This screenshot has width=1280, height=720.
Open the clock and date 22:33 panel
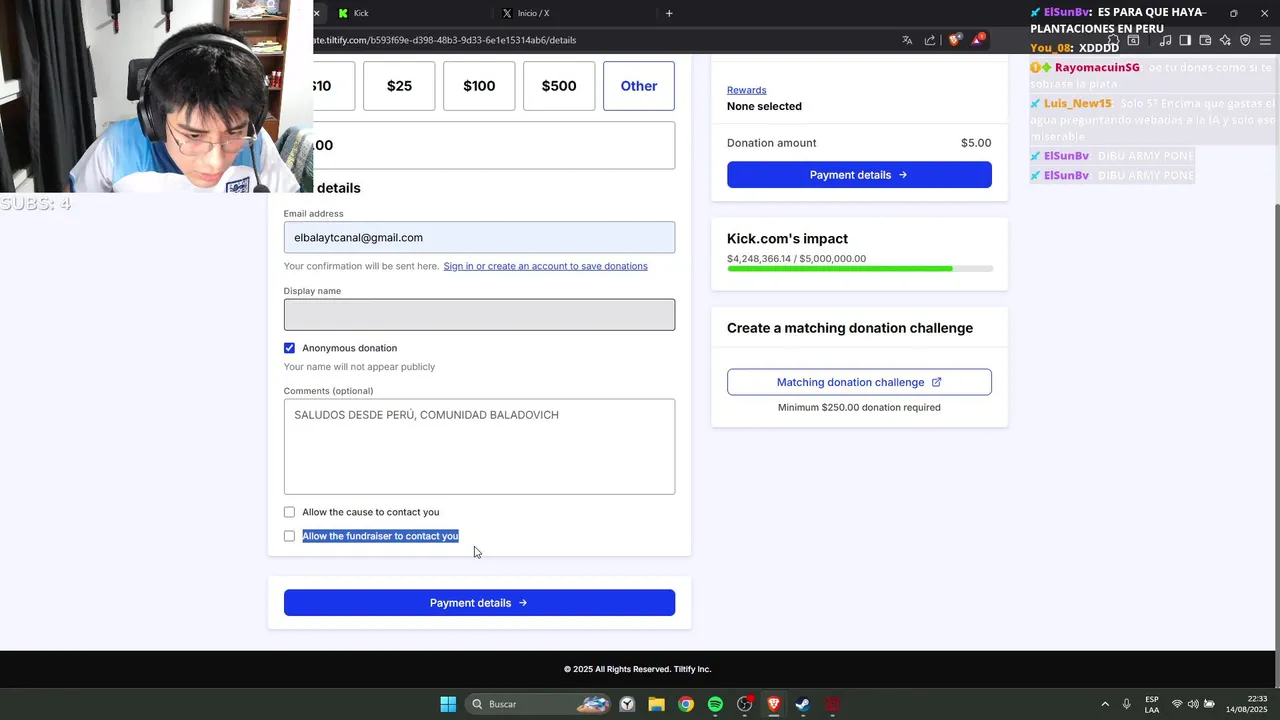[x=1247, y=704]
